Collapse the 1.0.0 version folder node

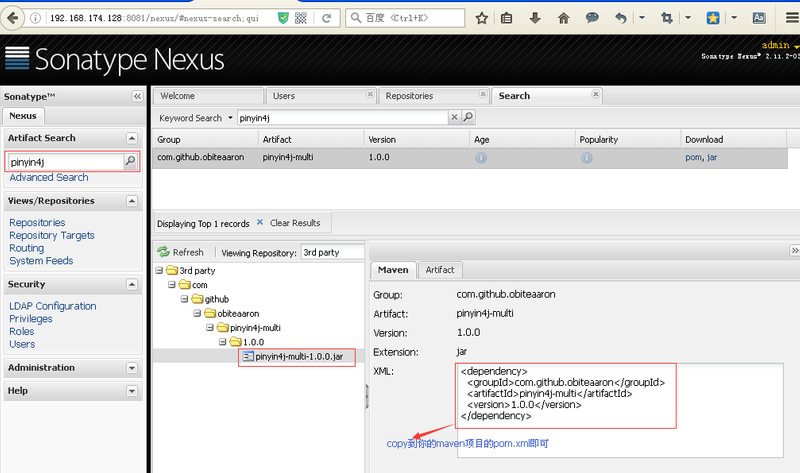[222, 342]
